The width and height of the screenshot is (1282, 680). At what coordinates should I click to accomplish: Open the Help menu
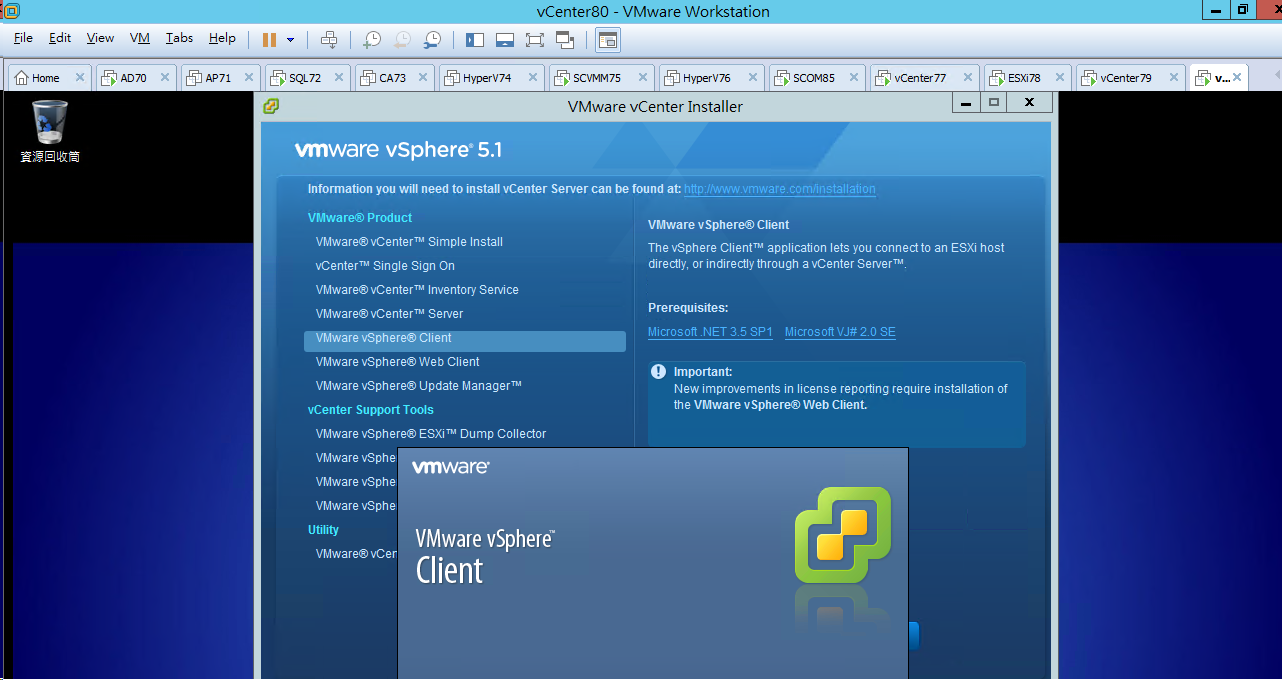222,38
